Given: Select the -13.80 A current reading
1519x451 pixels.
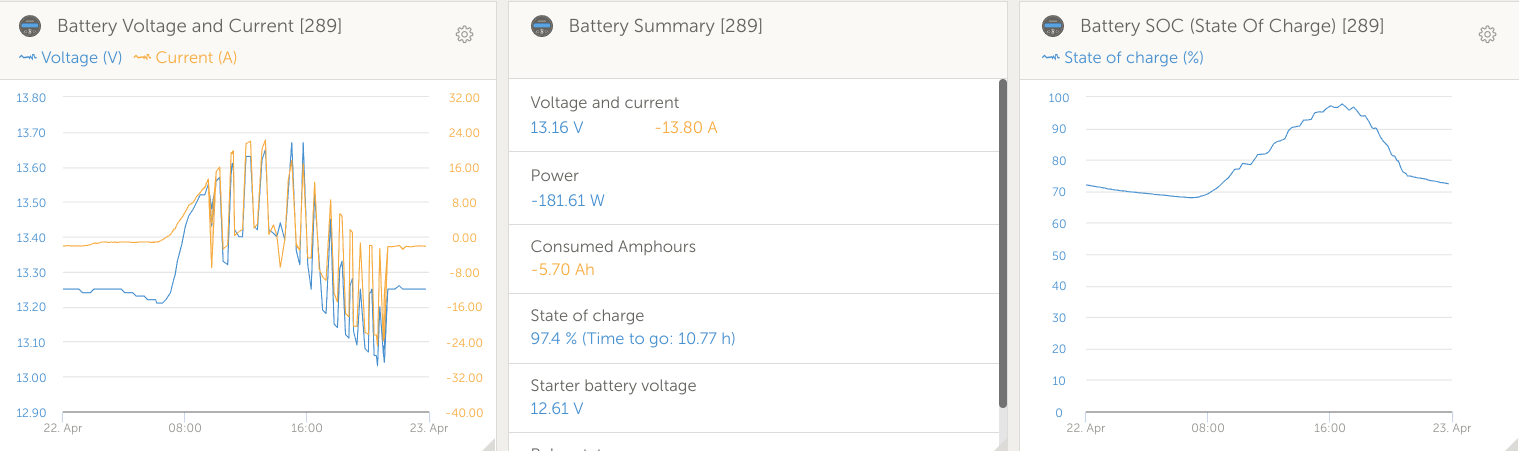Looking at the screenshot, I should (686, 128).
